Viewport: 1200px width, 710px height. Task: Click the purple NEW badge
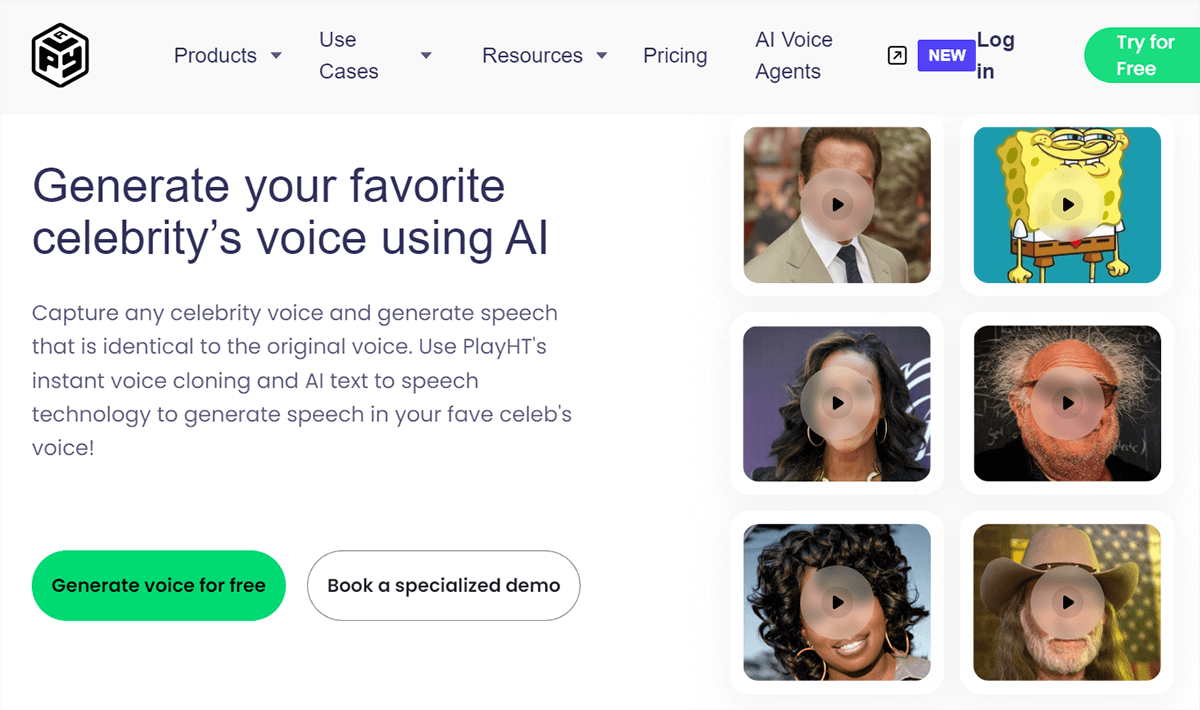click(946, 56)
